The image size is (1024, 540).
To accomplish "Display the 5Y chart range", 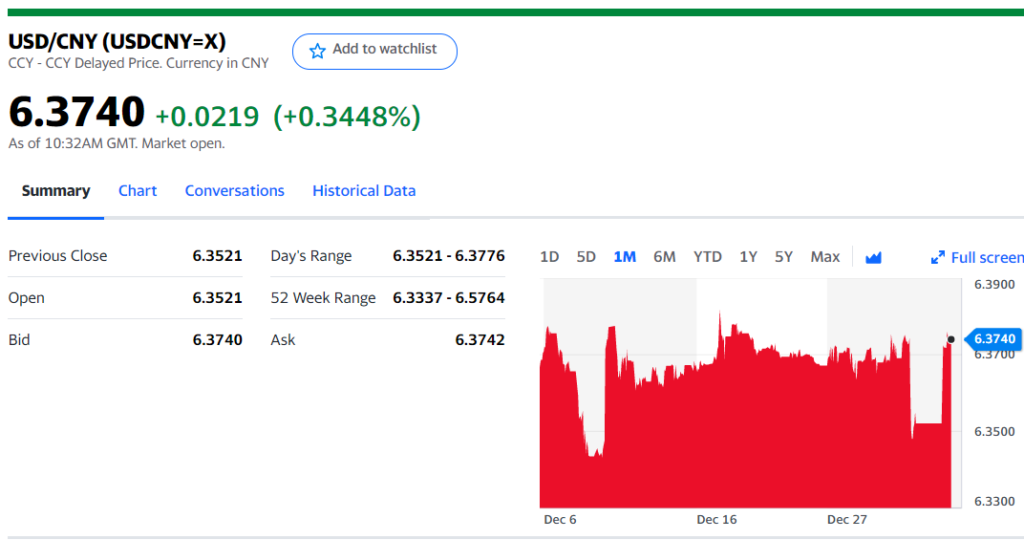I will [x=783, y=257].
